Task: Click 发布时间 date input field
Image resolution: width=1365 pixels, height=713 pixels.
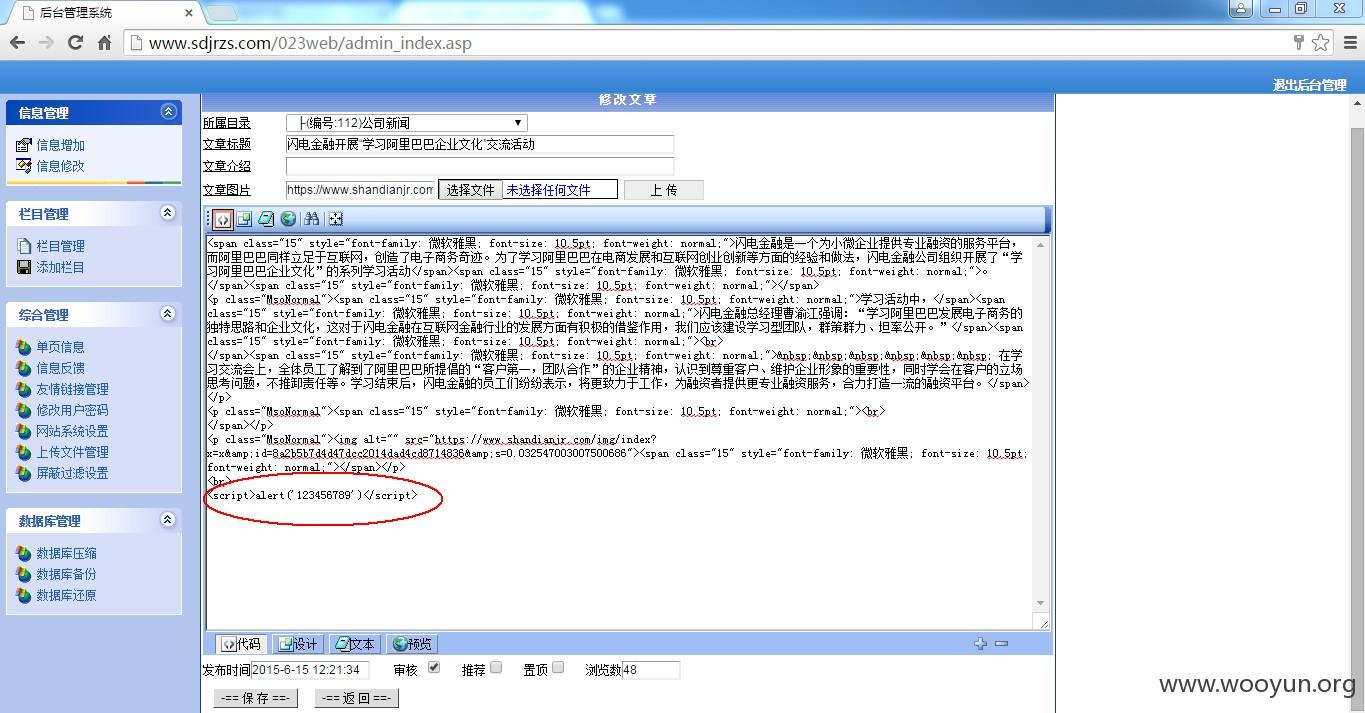Action: 311,670
